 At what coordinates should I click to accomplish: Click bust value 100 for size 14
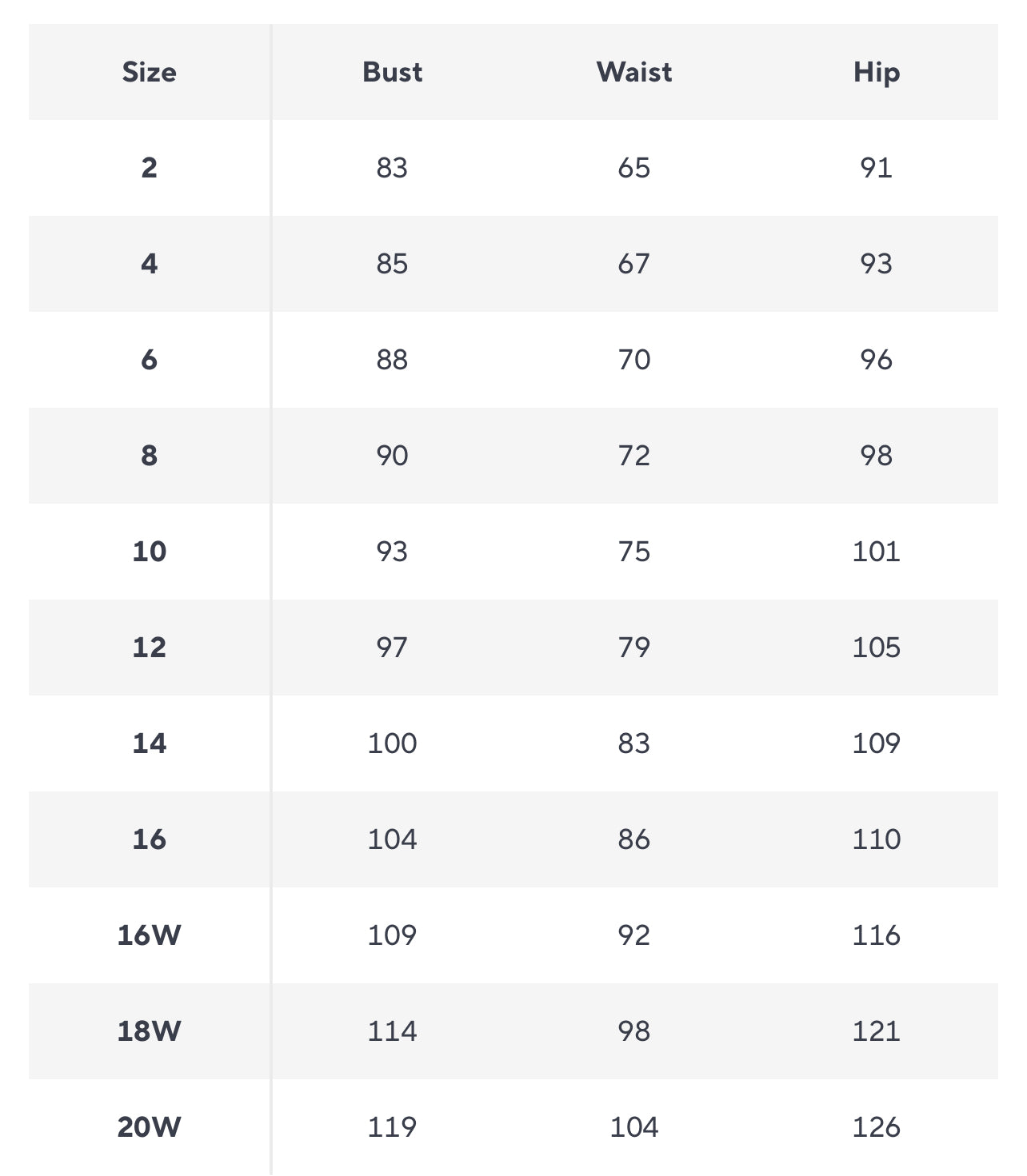click(392, 743)
